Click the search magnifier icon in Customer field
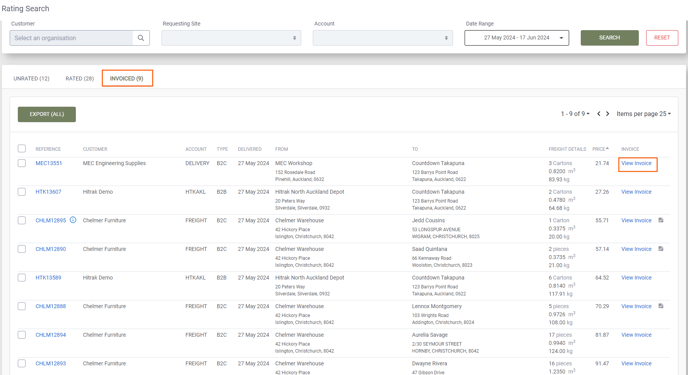 pos(141,38)
